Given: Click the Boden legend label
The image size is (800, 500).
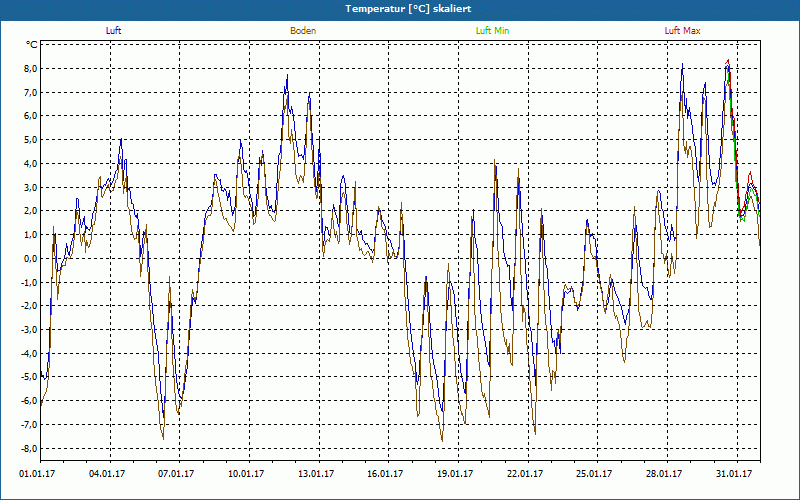Looking at the screenshot, I should (303, 31).
